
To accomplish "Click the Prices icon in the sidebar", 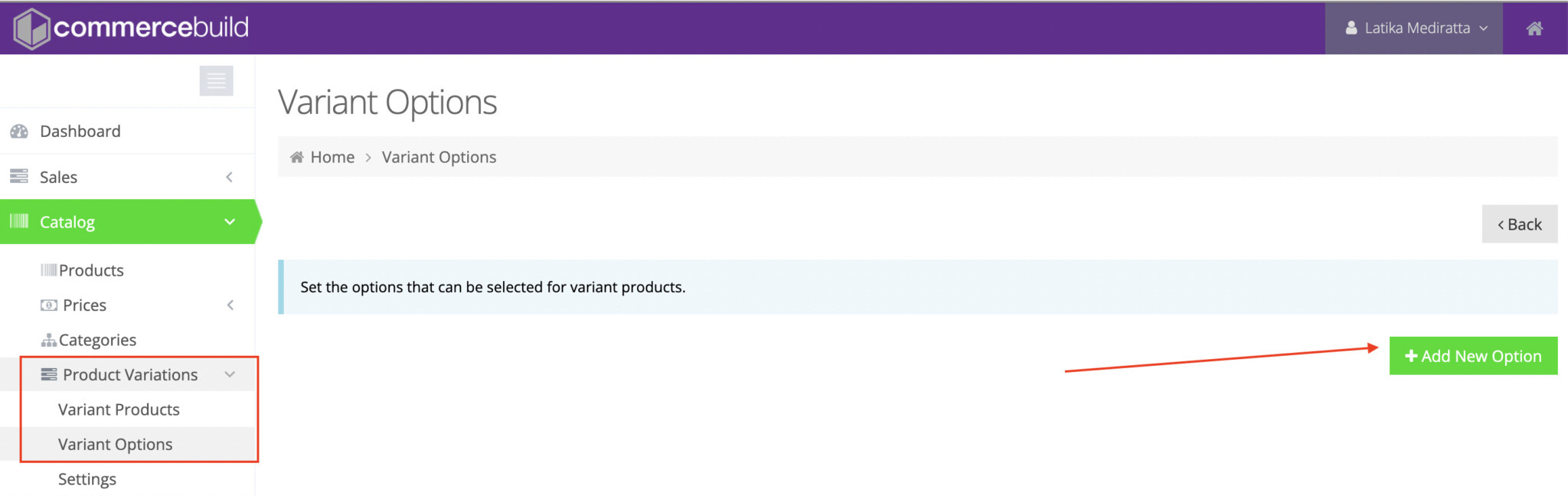I will (49, 305).
